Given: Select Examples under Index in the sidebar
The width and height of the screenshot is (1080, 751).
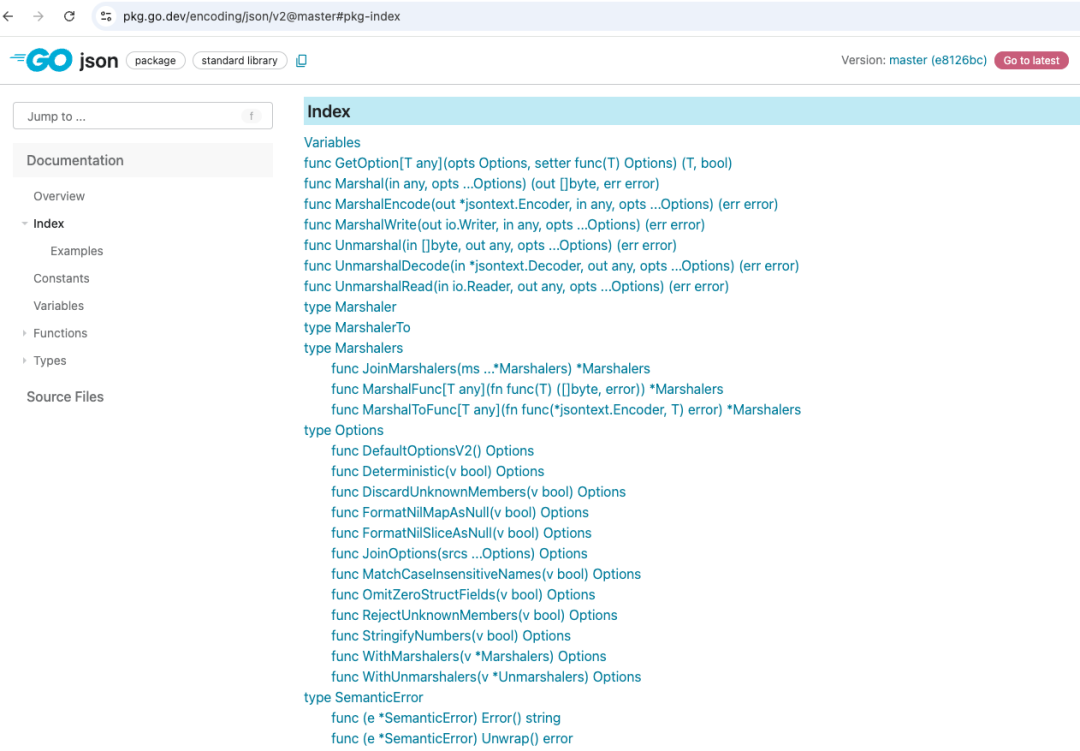Looking at the screenshot, I should 75,250.
